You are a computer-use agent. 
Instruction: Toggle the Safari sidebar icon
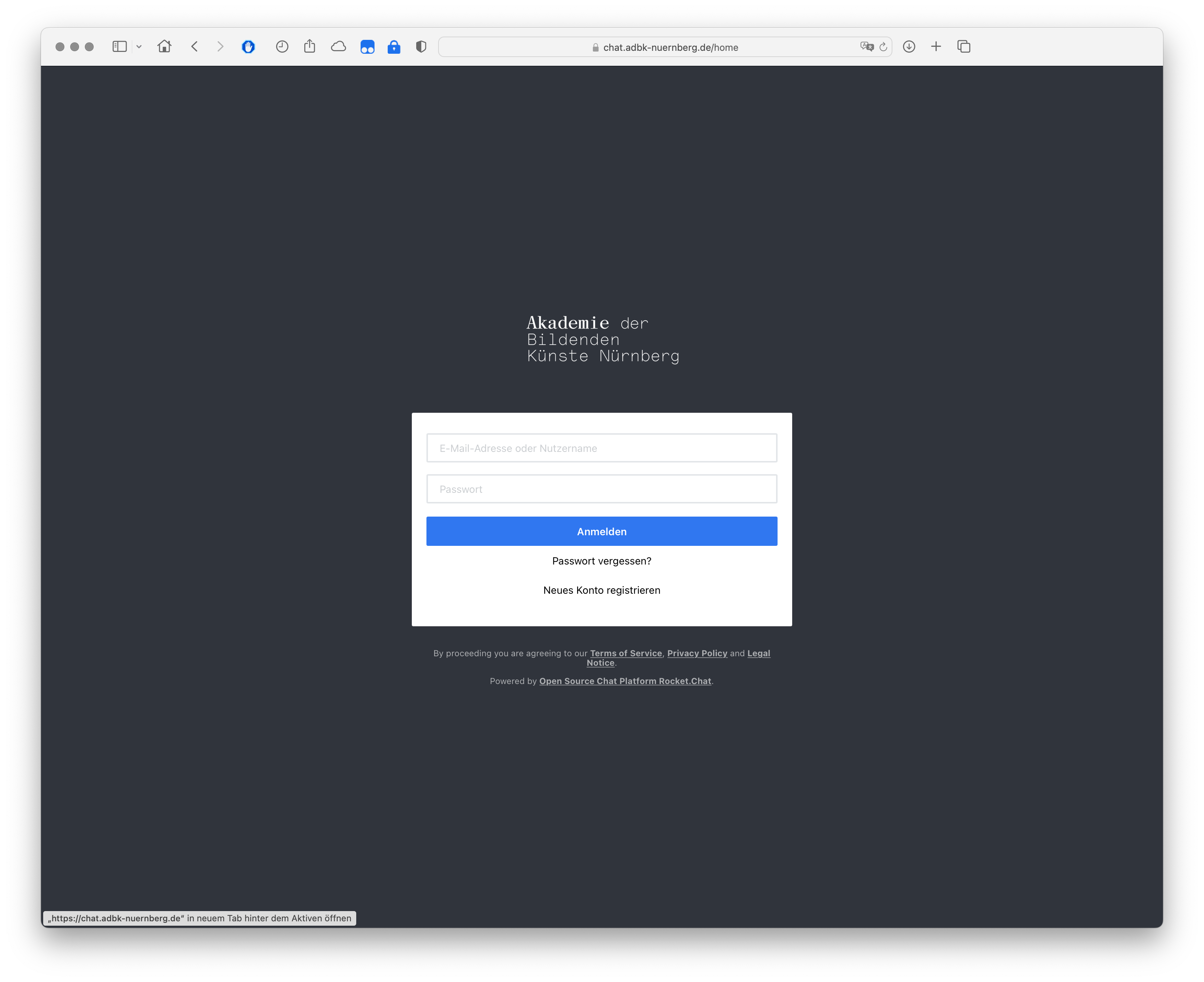tap(119, 47)
